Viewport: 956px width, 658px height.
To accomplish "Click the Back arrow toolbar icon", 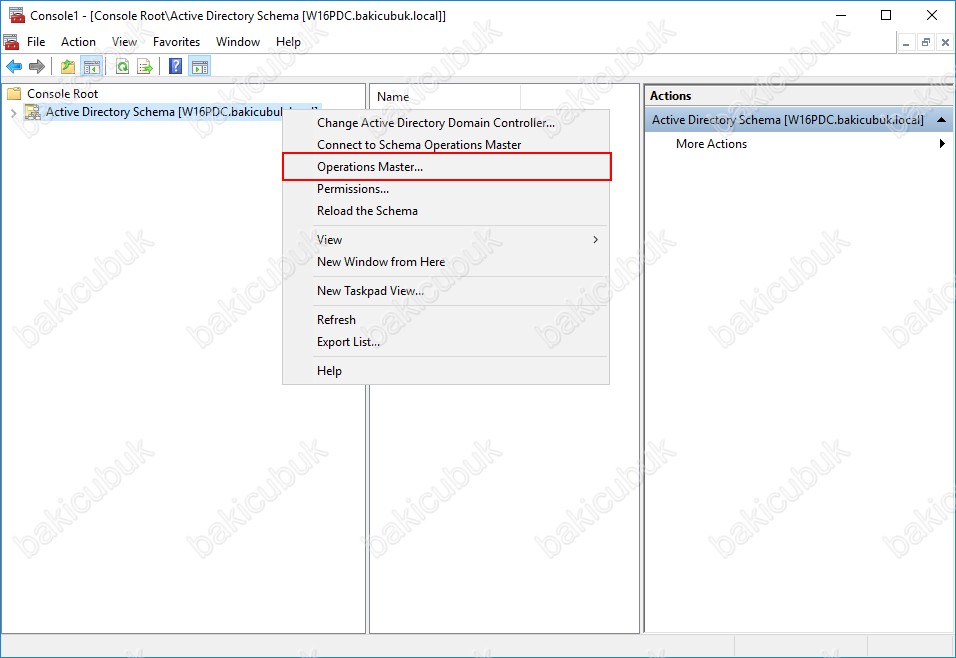I will (x=14, y=66).
